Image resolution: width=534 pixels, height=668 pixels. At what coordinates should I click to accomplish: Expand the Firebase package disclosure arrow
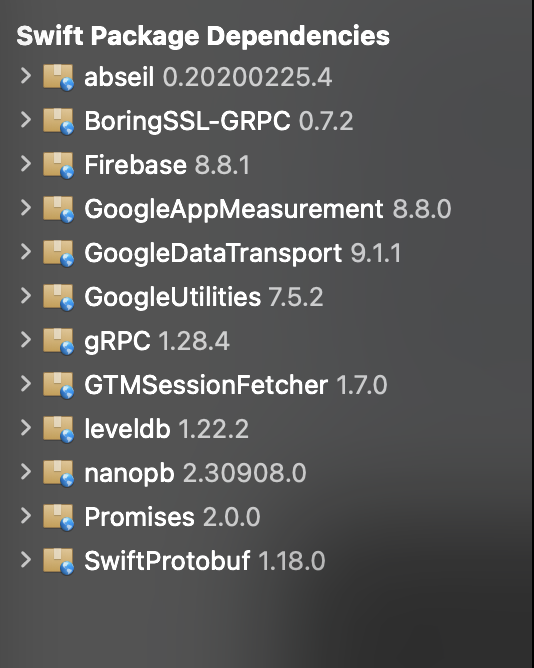26,164
